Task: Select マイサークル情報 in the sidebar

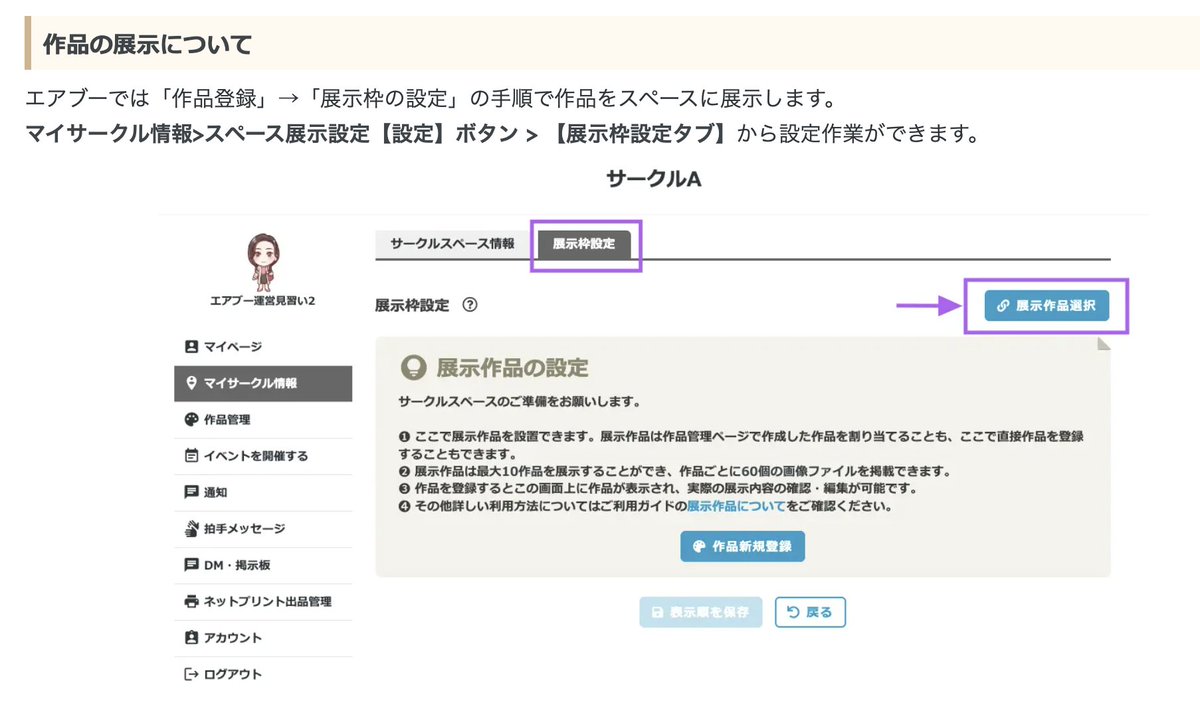Action: 263,383
